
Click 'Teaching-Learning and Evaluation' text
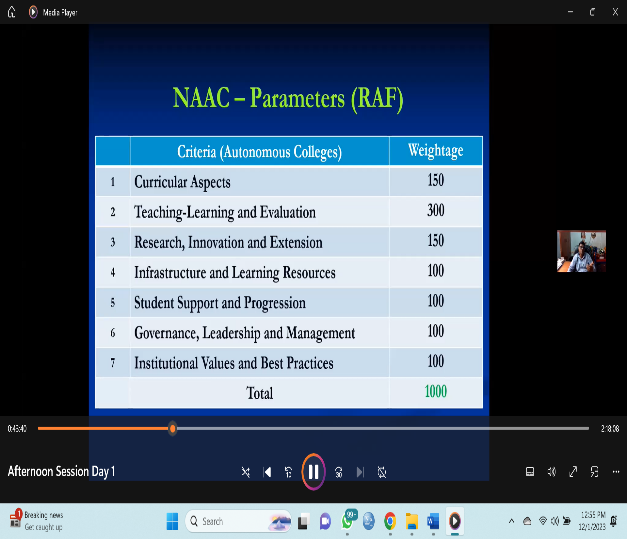225,212
